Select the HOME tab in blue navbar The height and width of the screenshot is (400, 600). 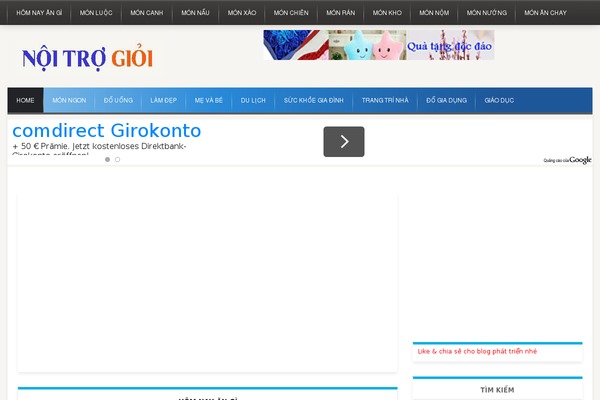point(25,100)
